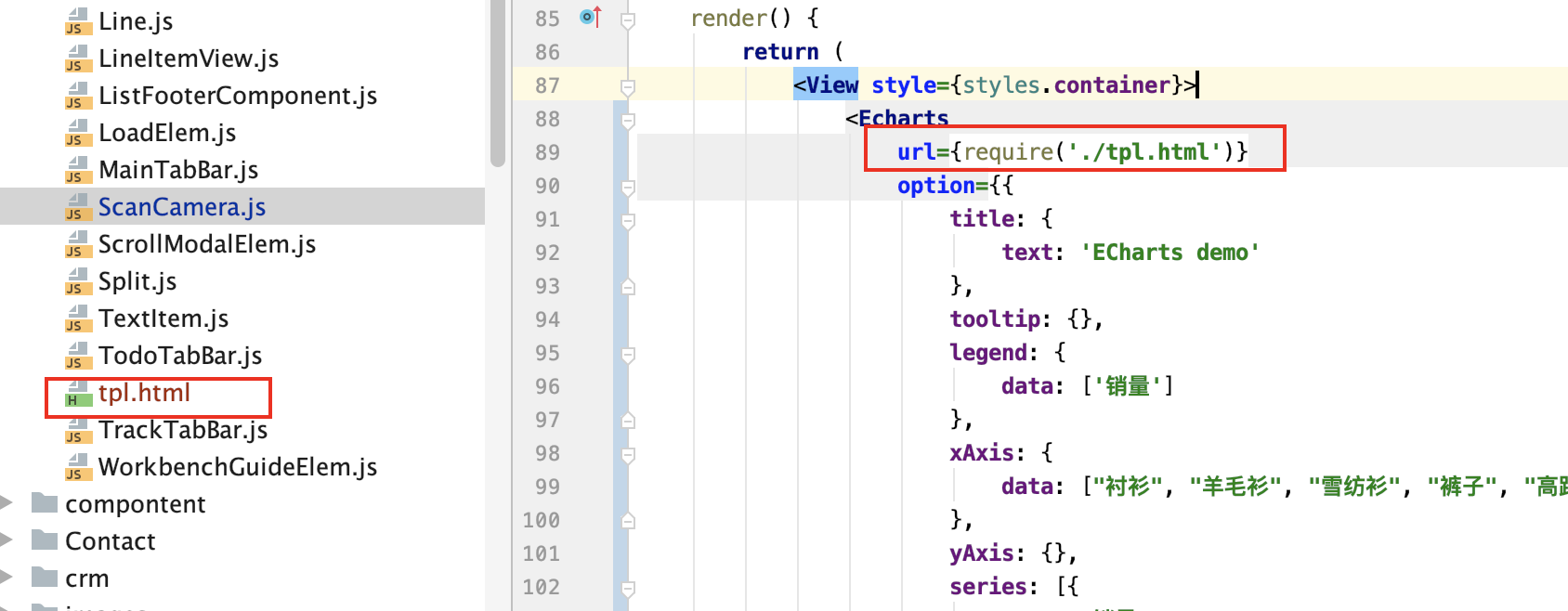Place cursor on 'ECharts demo' string

[x=1170, y=253]
